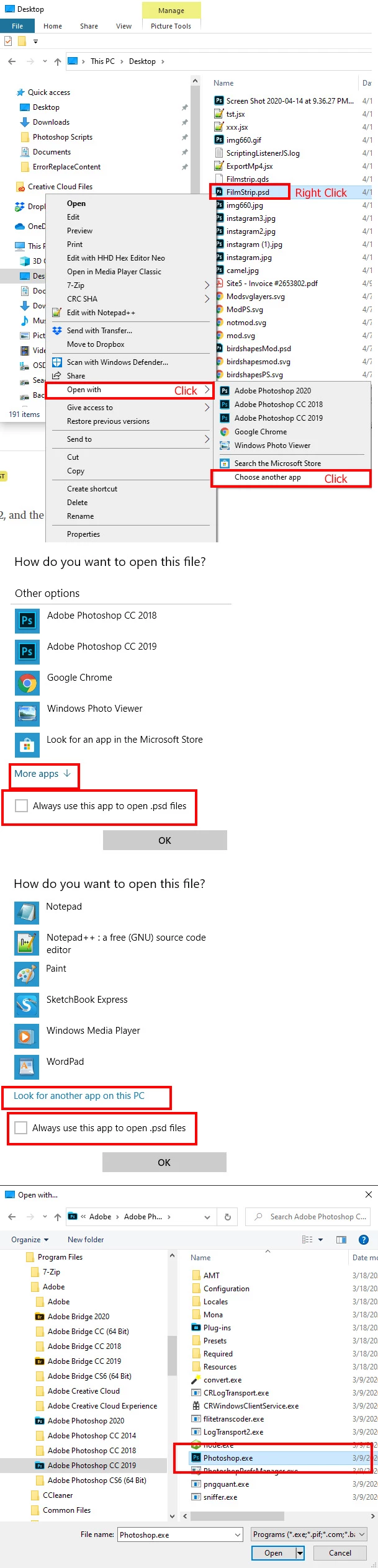Select Adobe Photoshop CC 2018 app icon
378x1568 pixels.
[27, 620]
